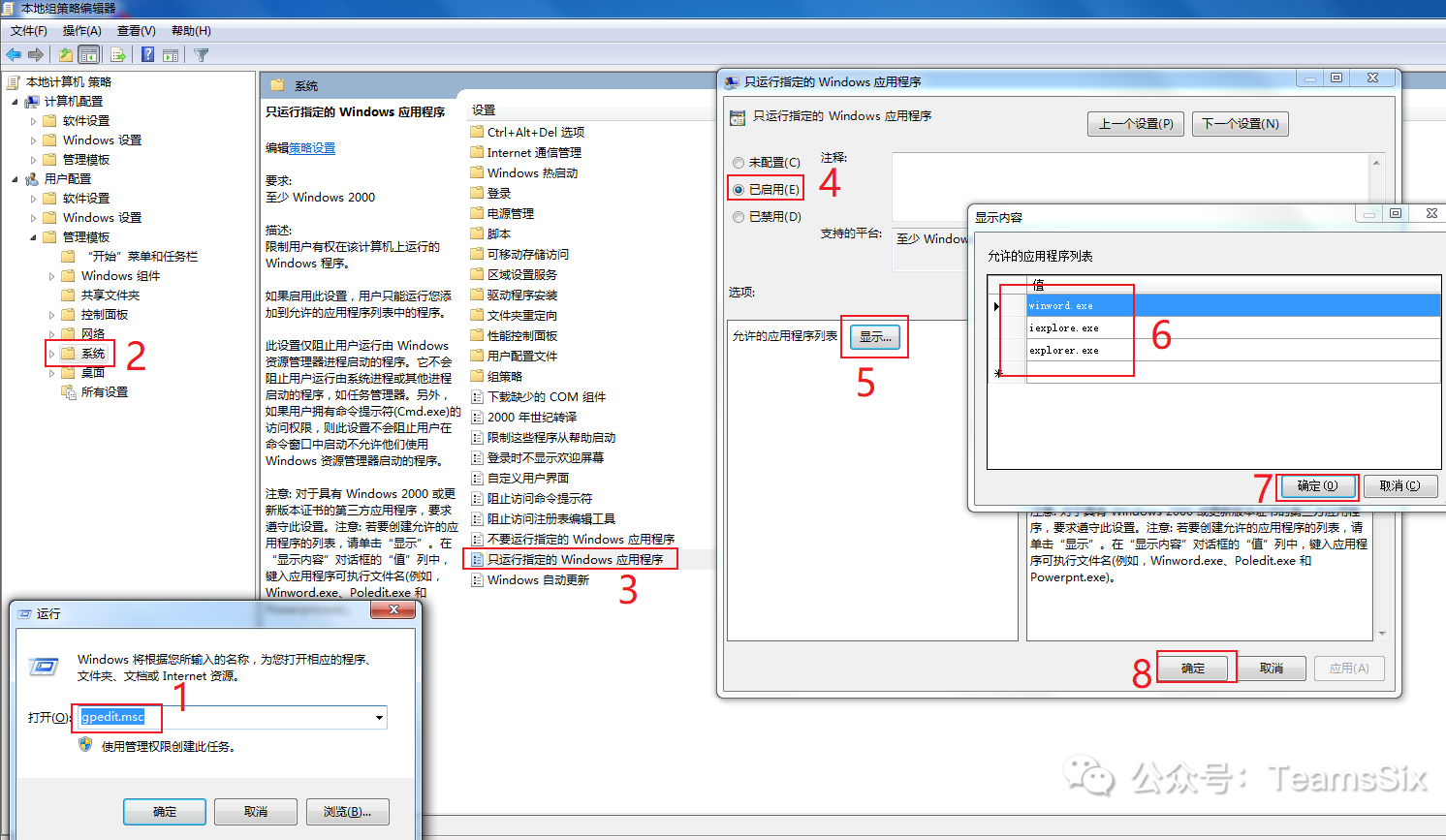The width and height of the screenshot is (1446, 840).
Task: Click policy icon beside 阻止访问命令提示符
Action: coord(477,498)
